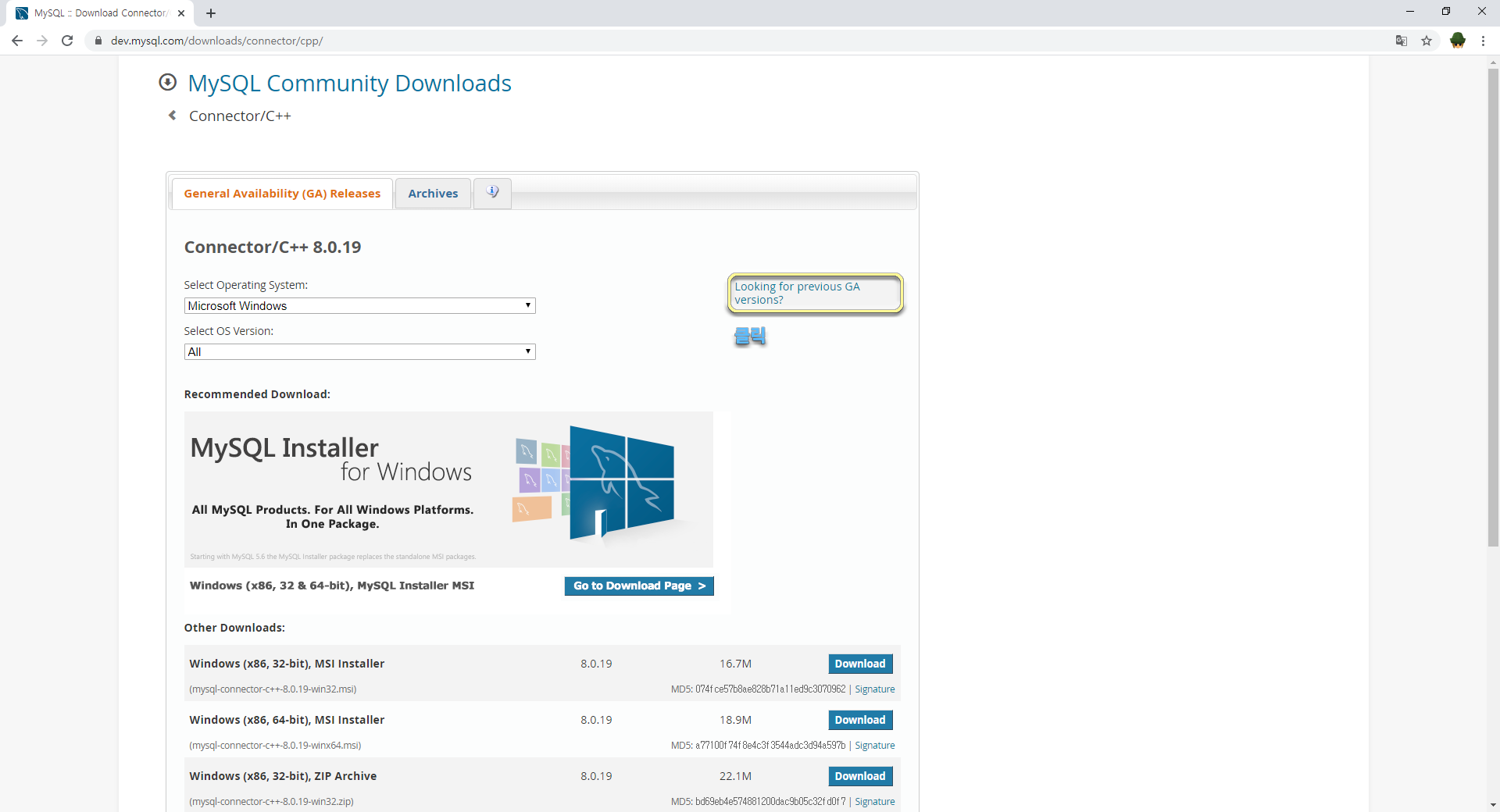This screenshot has height=812, width=1500.
Task: Open site info via the lock icon
Action: coord(98,41)
